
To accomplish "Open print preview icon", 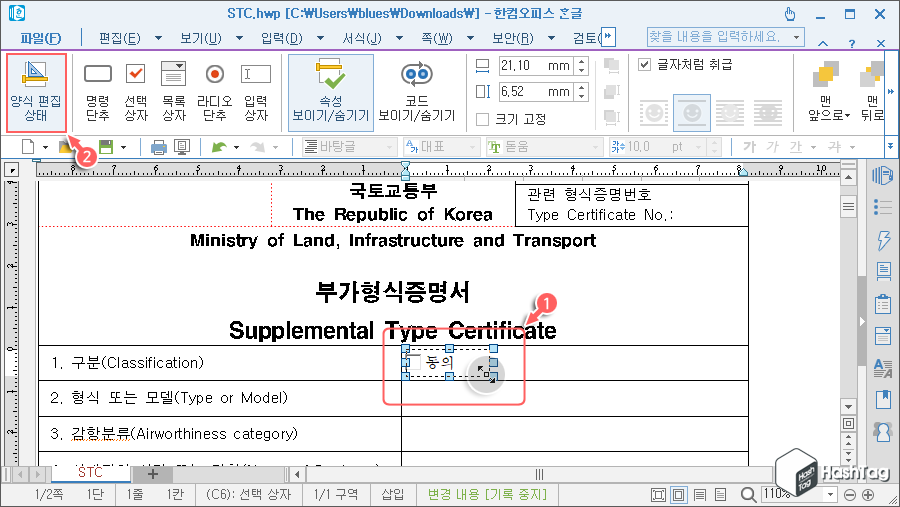I will [x=182, y=148].
